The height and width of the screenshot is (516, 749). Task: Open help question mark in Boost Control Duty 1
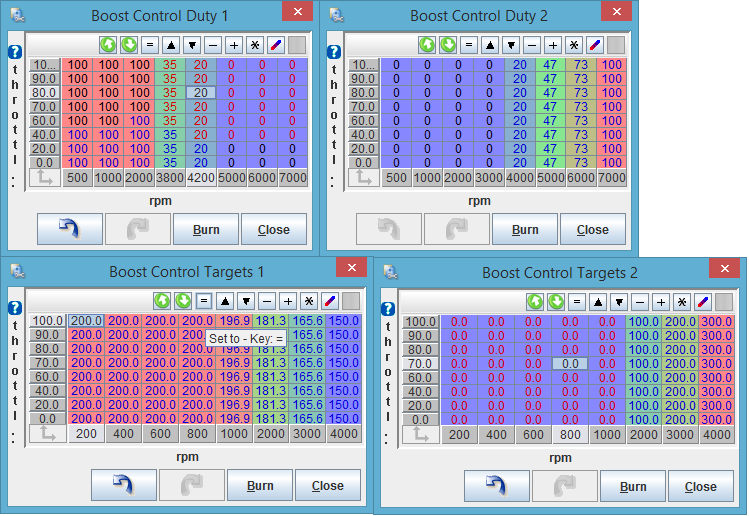pos(15,52)
